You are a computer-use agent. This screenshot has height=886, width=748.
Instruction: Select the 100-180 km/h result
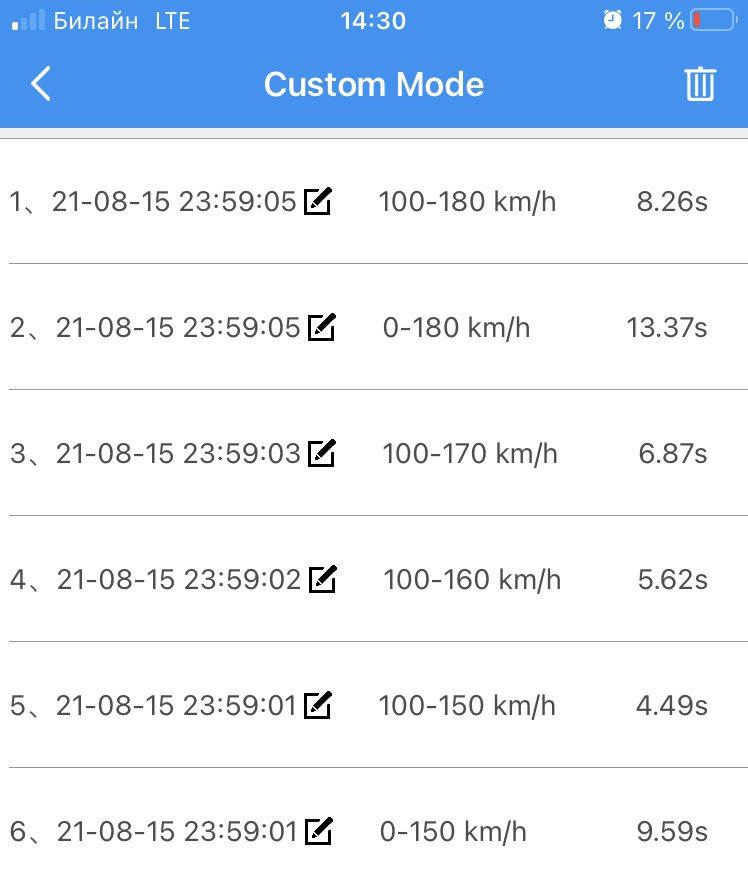point(467,202)
